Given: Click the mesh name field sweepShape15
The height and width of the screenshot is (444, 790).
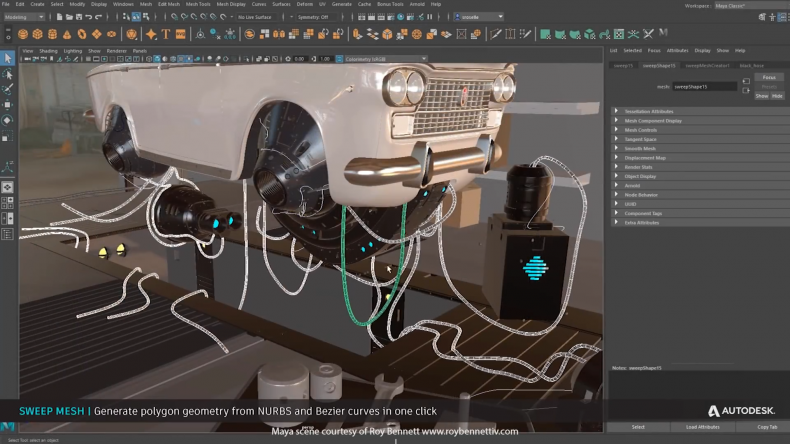Looking at the screenshot, I should tap(704, 86).
